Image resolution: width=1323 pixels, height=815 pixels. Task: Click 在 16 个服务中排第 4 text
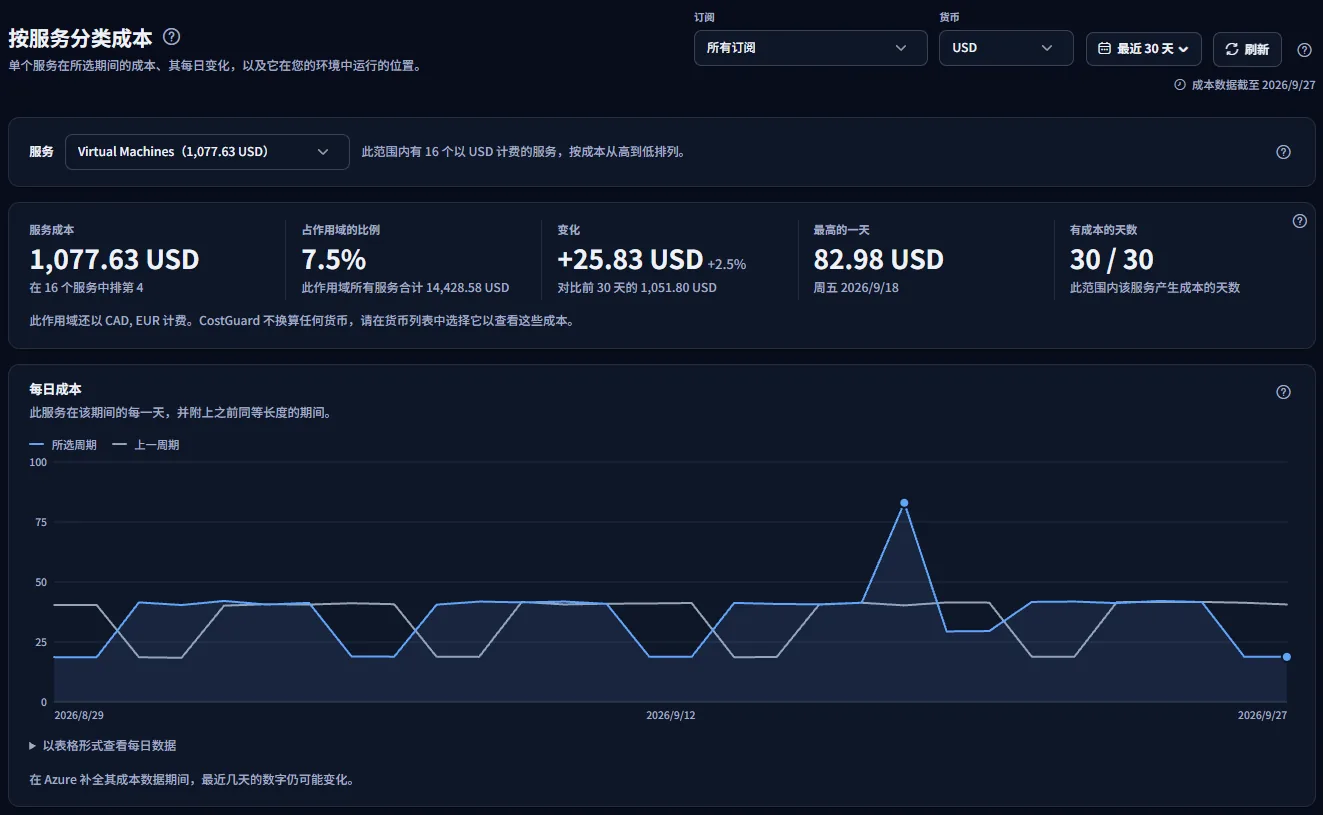pyautogui.click(x=87, y=288)
